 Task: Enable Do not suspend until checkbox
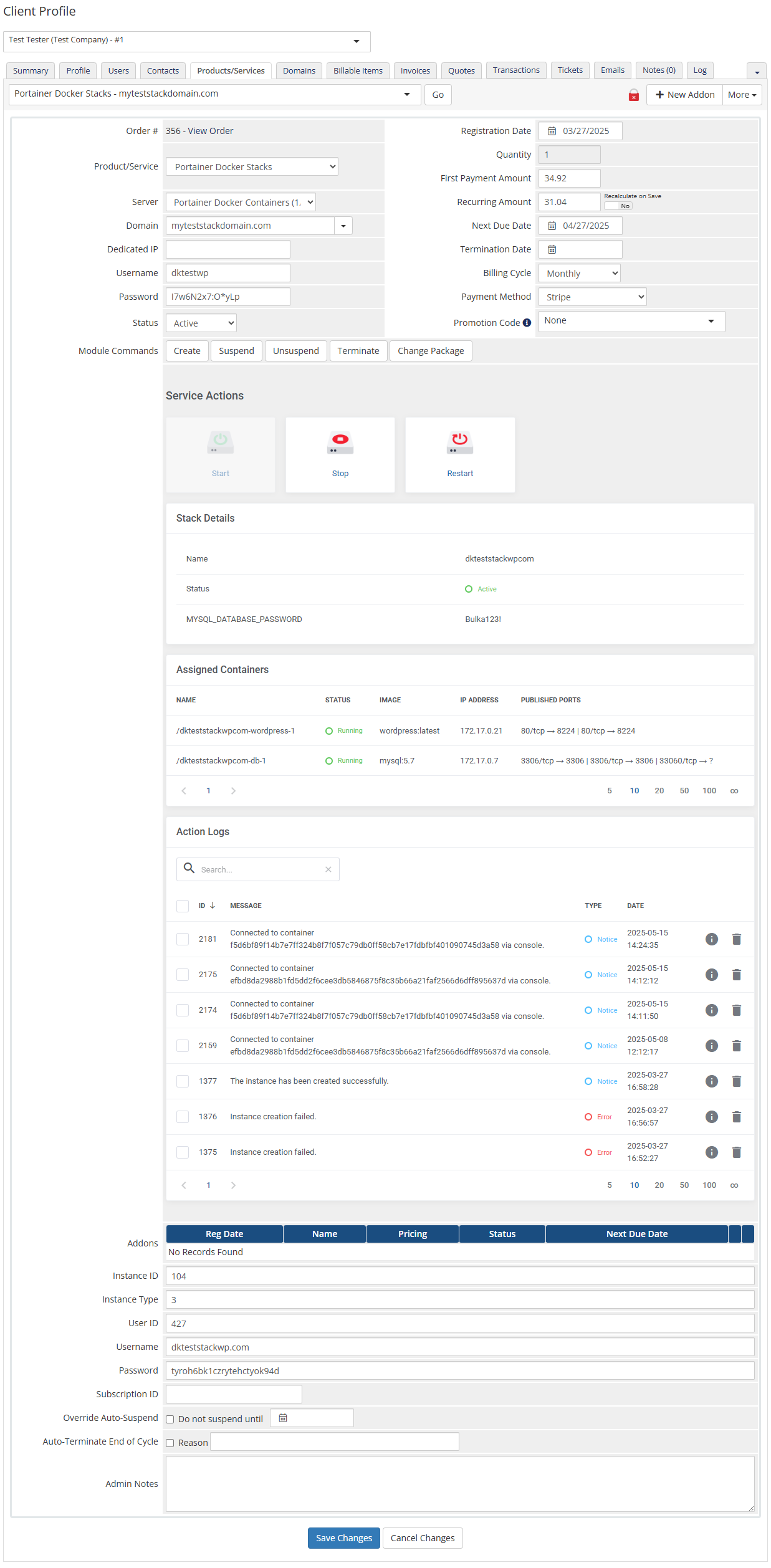[x=170, y=1419]
